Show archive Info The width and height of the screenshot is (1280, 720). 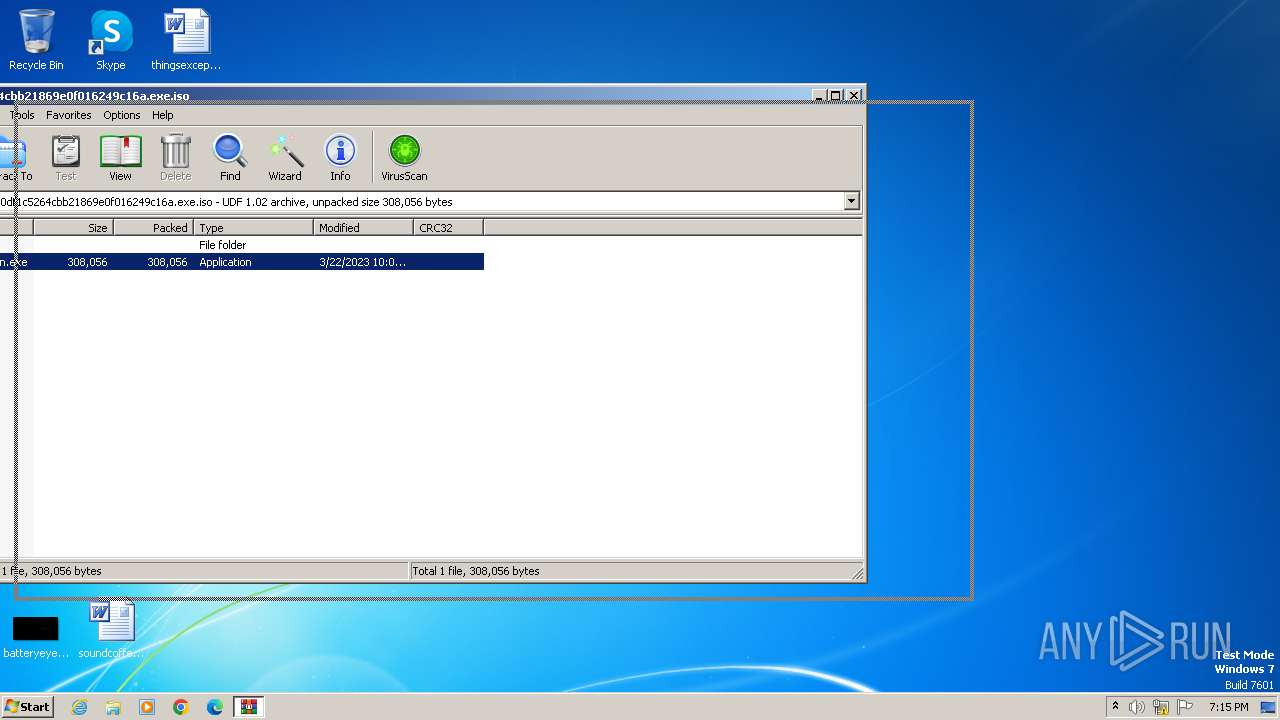tap(340, 158)
